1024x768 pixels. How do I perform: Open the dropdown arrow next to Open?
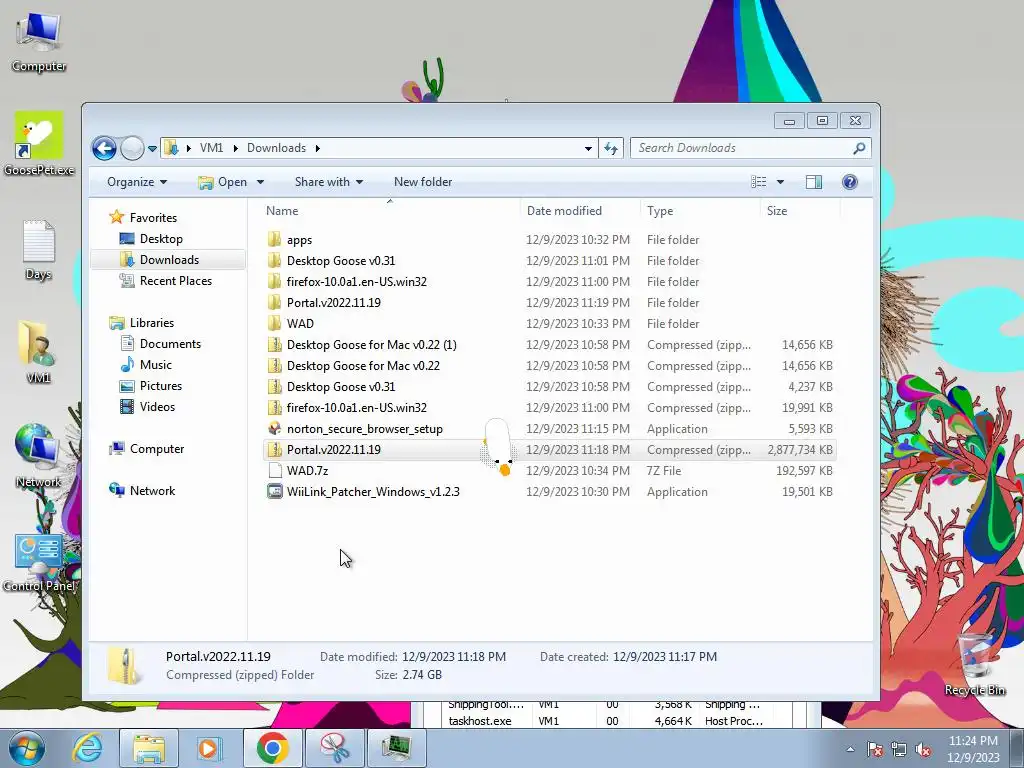[x=260, y=182]
